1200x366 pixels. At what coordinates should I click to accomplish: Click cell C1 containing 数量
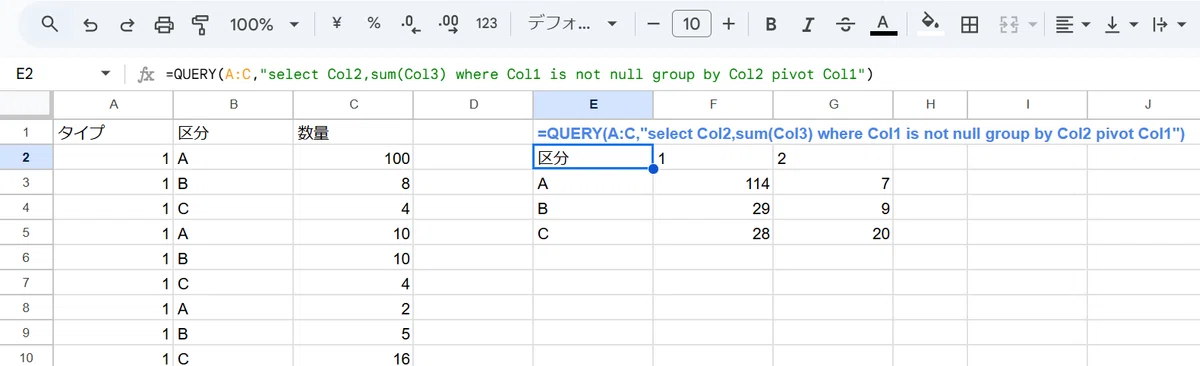(x=353, y=132)
